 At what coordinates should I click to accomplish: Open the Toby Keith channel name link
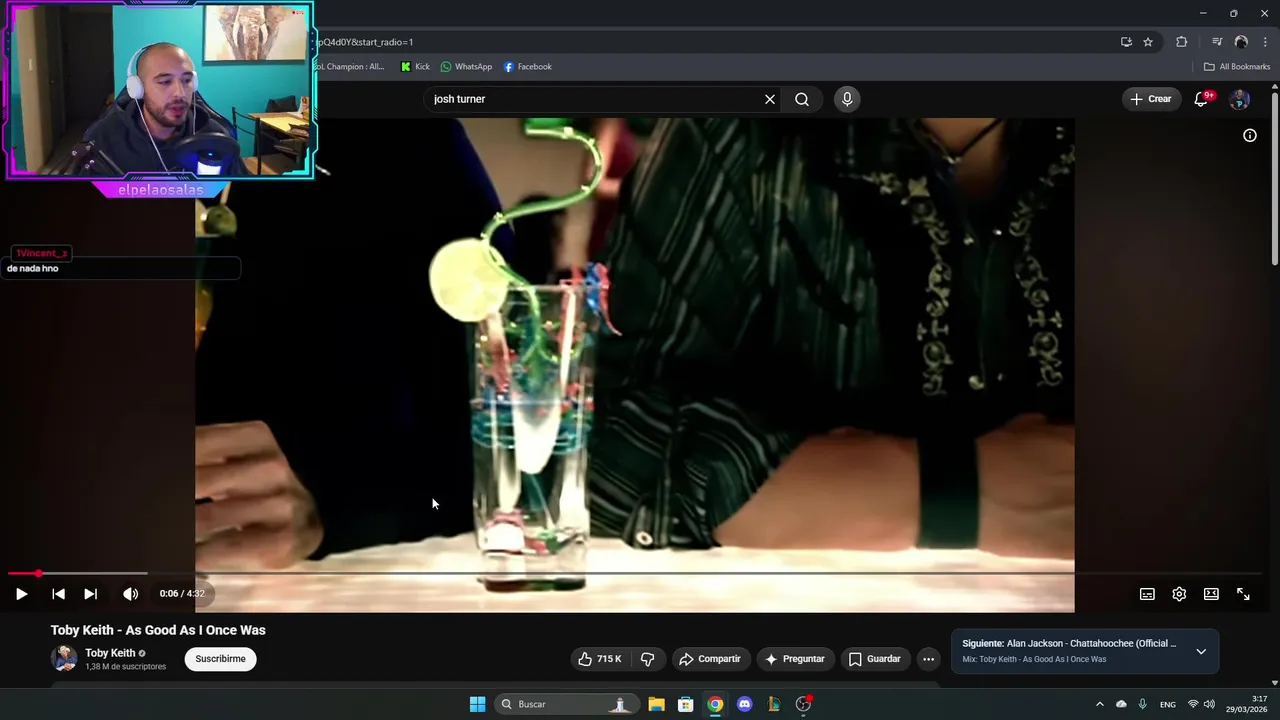(x=110, y=653)
